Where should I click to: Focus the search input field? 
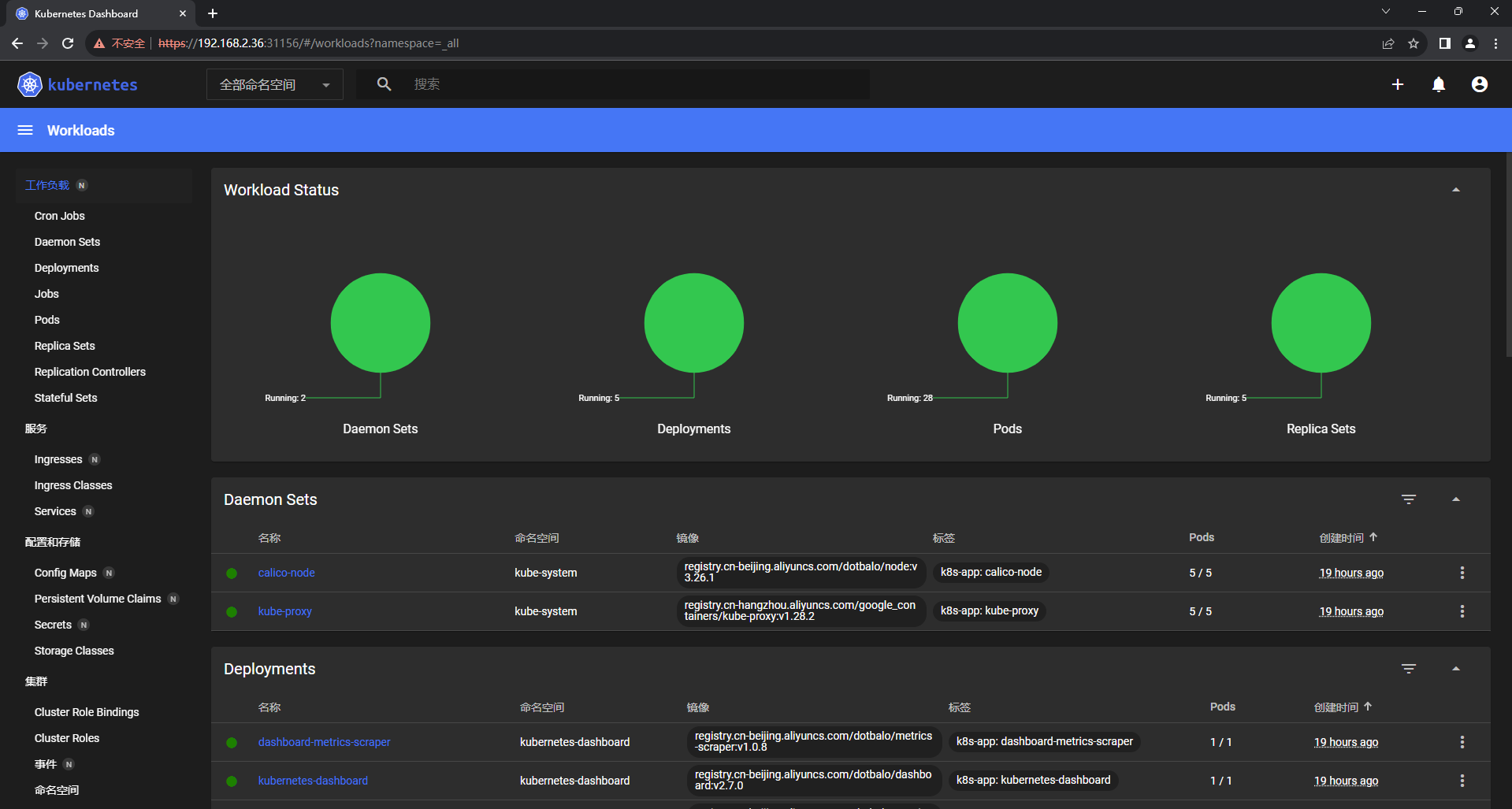(x=637, y=84)
